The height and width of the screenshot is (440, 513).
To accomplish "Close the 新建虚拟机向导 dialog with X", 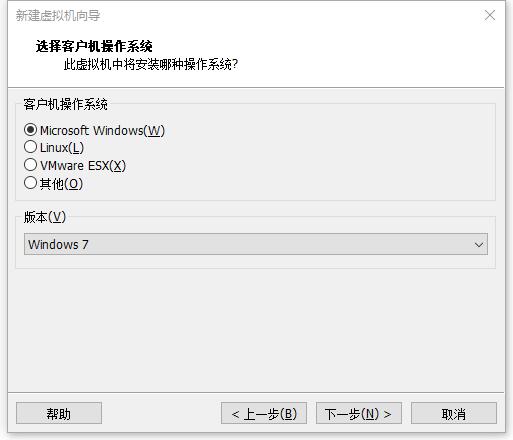I will pyautogui.click(x=490, y=15).
